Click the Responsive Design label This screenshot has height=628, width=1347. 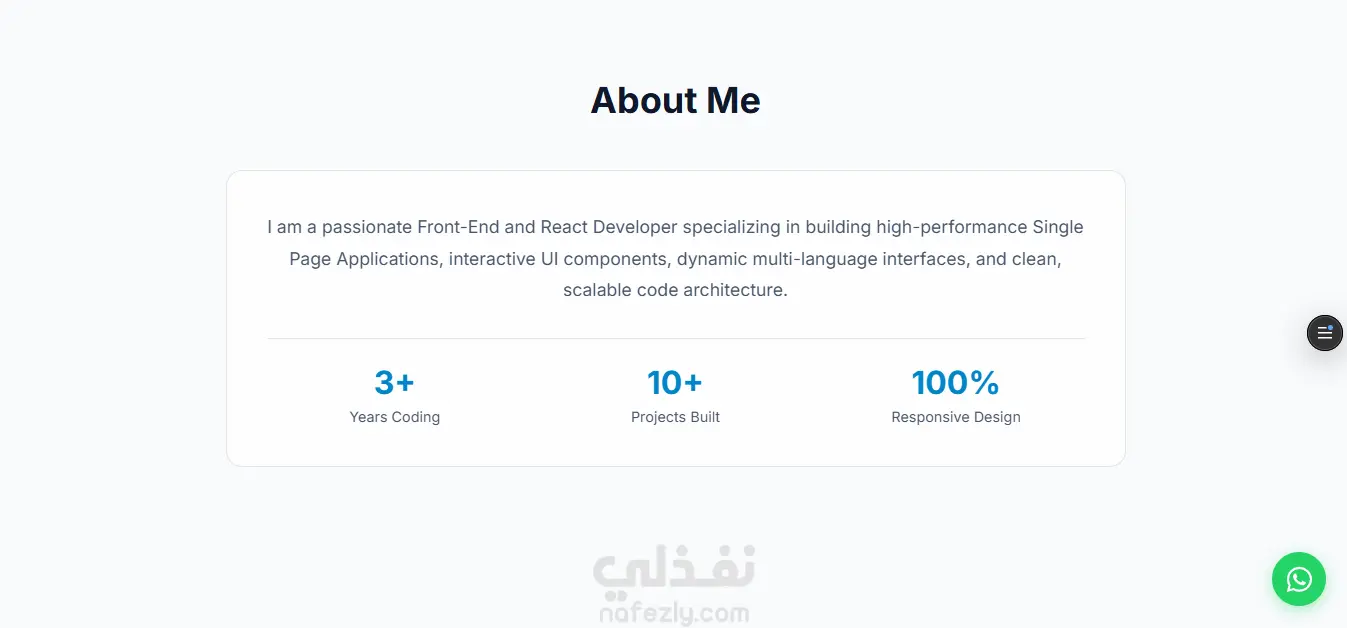(x=955, y=417)
